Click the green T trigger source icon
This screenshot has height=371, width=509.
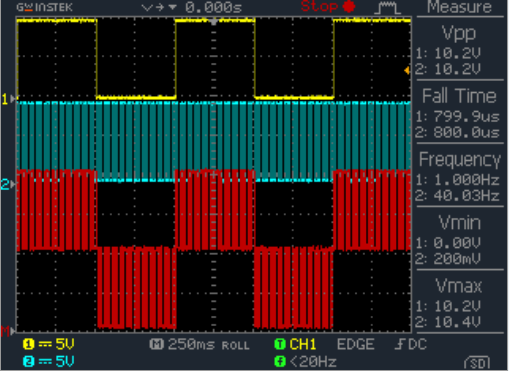point(280,344)
